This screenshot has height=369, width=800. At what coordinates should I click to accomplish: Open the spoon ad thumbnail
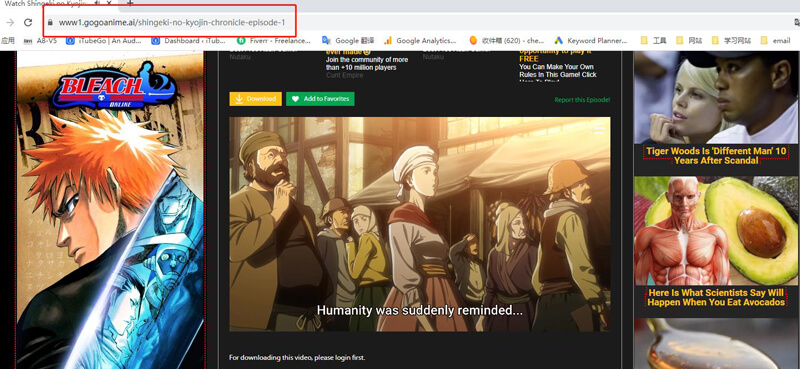click(x=717, y=343)
